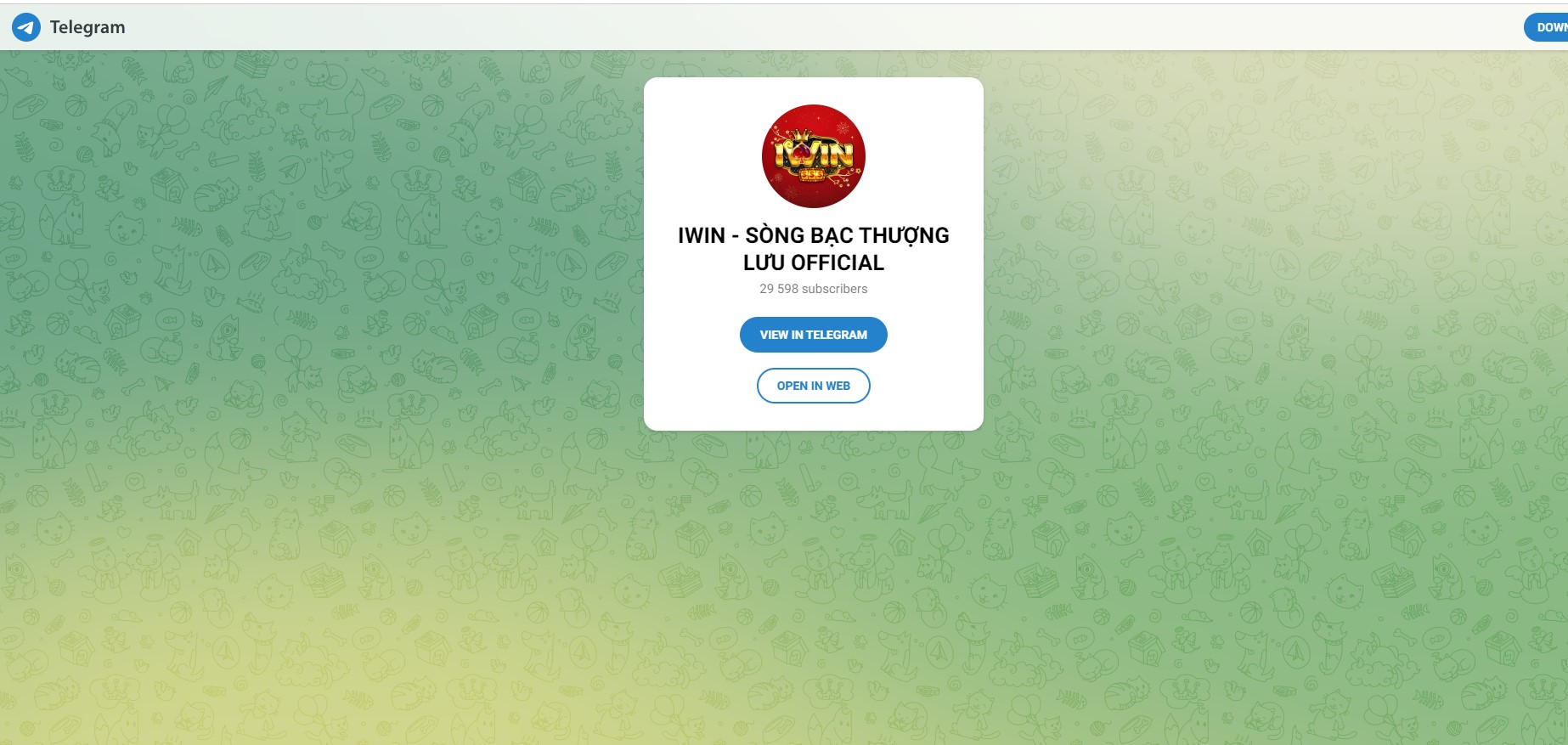Click the 888 badge inside the avatar
The width and height of the screenshot is (1568, 745).
pyautogui.click(x=812, y=175)
